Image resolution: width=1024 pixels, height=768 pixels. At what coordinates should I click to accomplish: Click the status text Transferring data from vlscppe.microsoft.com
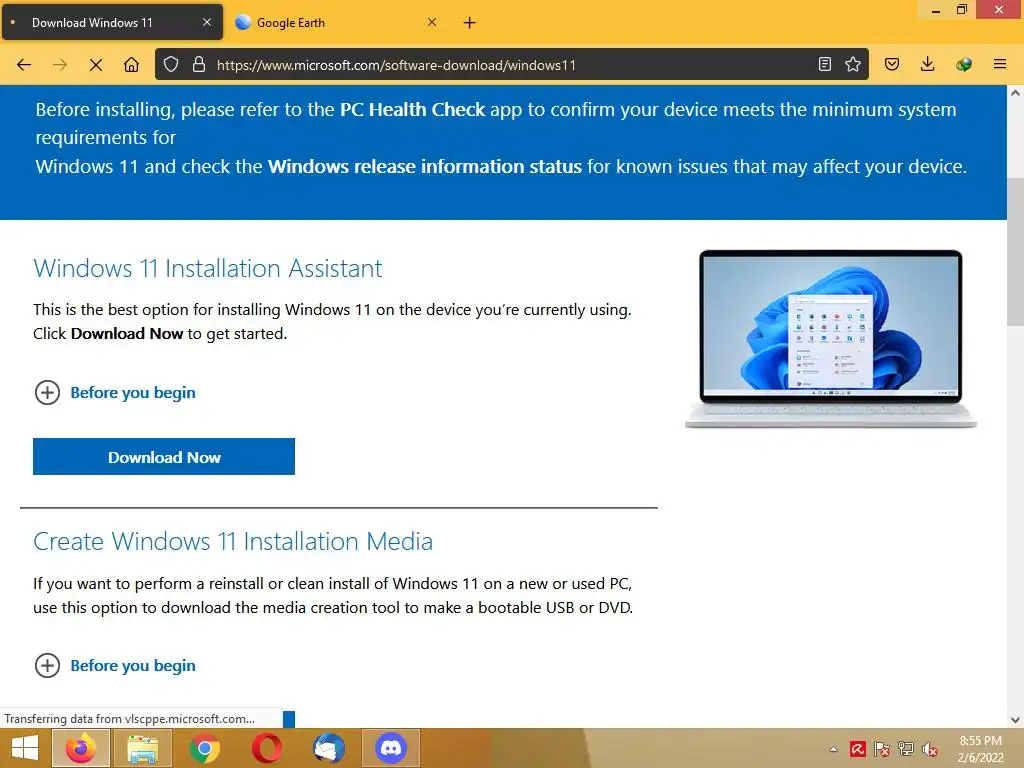click(x=129, y=718)
